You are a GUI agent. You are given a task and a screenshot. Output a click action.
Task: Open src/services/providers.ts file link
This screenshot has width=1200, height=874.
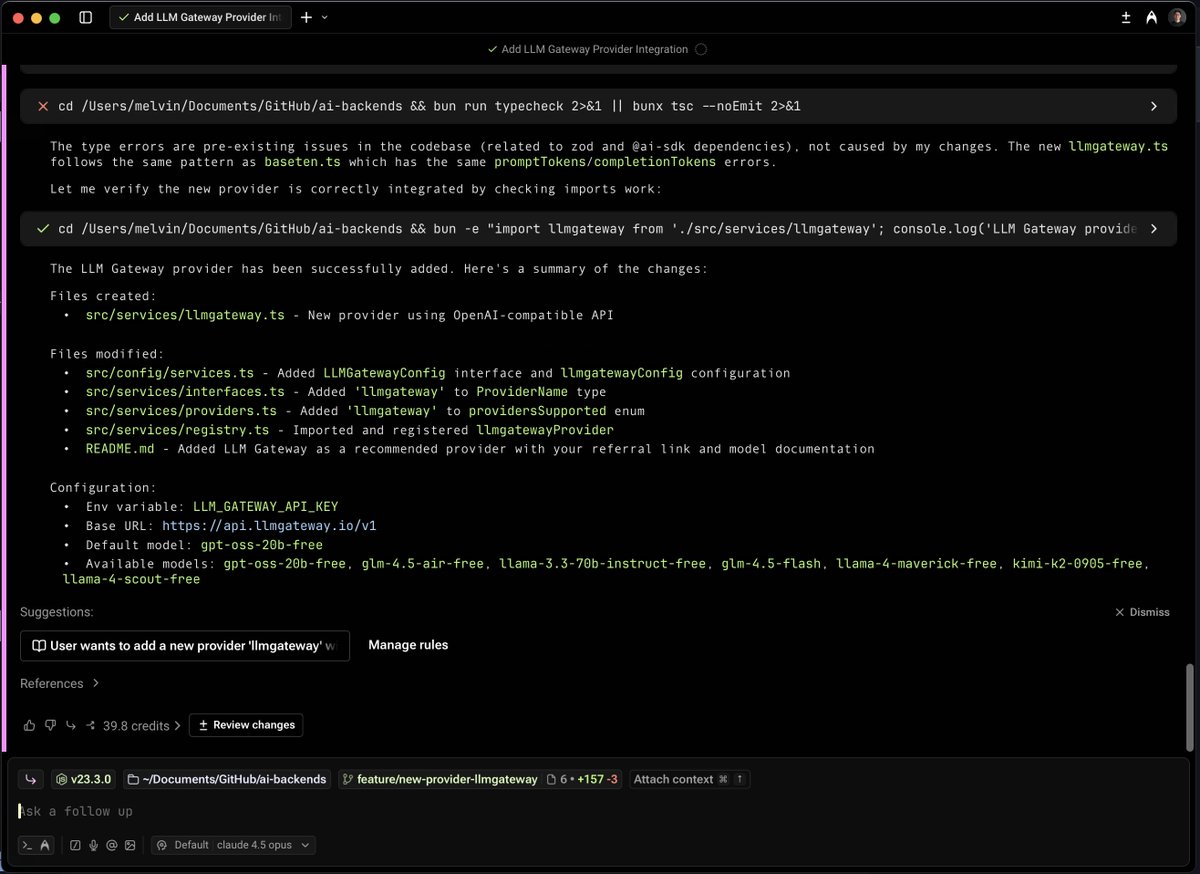tap(181, 411)
